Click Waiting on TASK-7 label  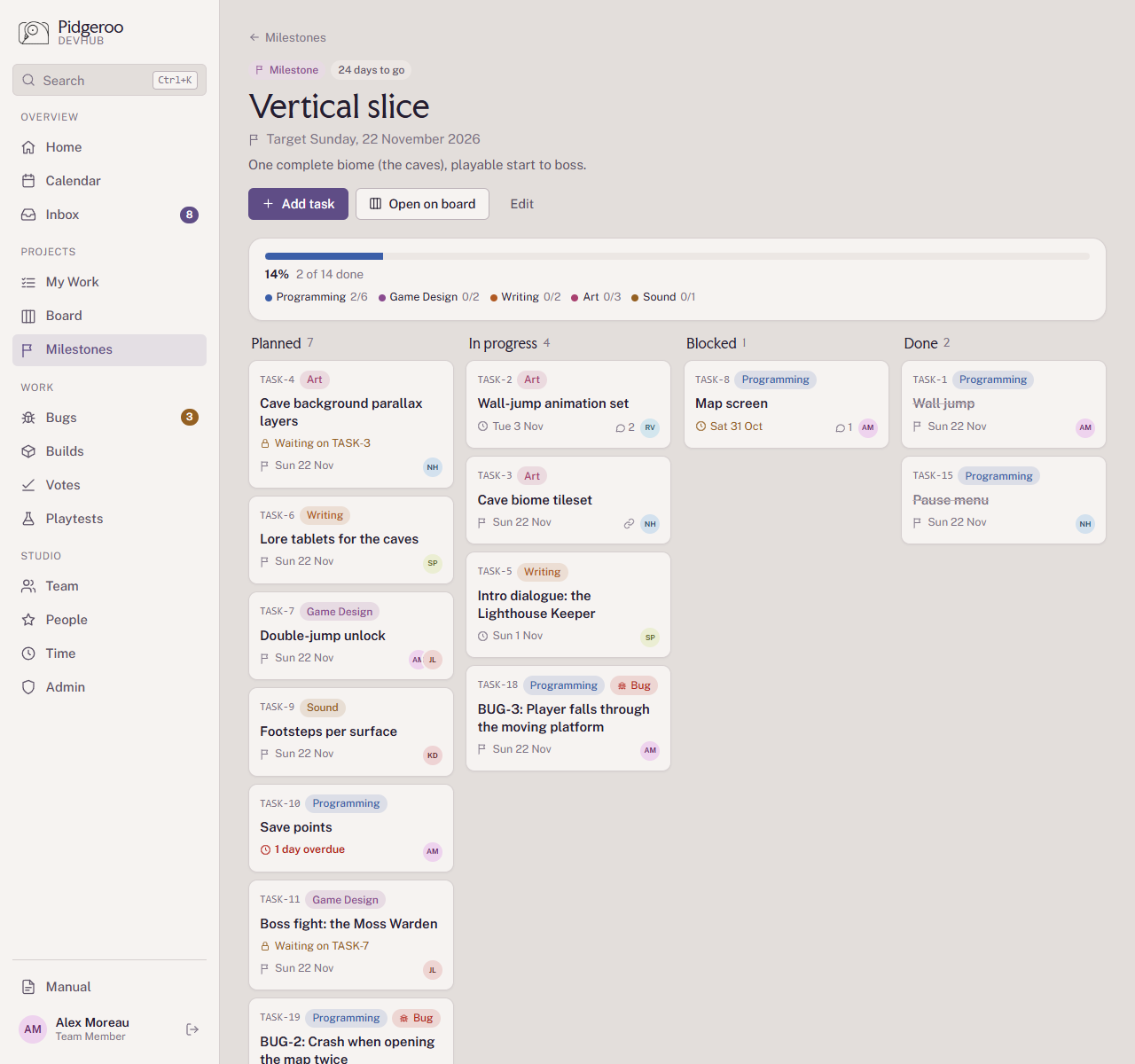pyautogui.click(x=322, y=946)
